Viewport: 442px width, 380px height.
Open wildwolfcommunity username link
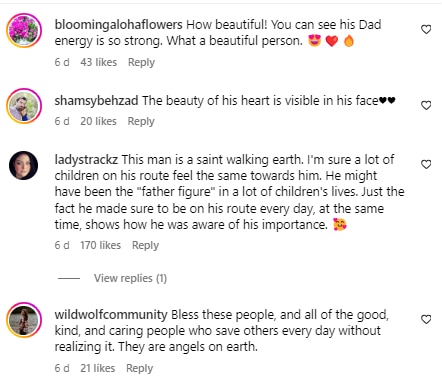[x=111, y=315]
